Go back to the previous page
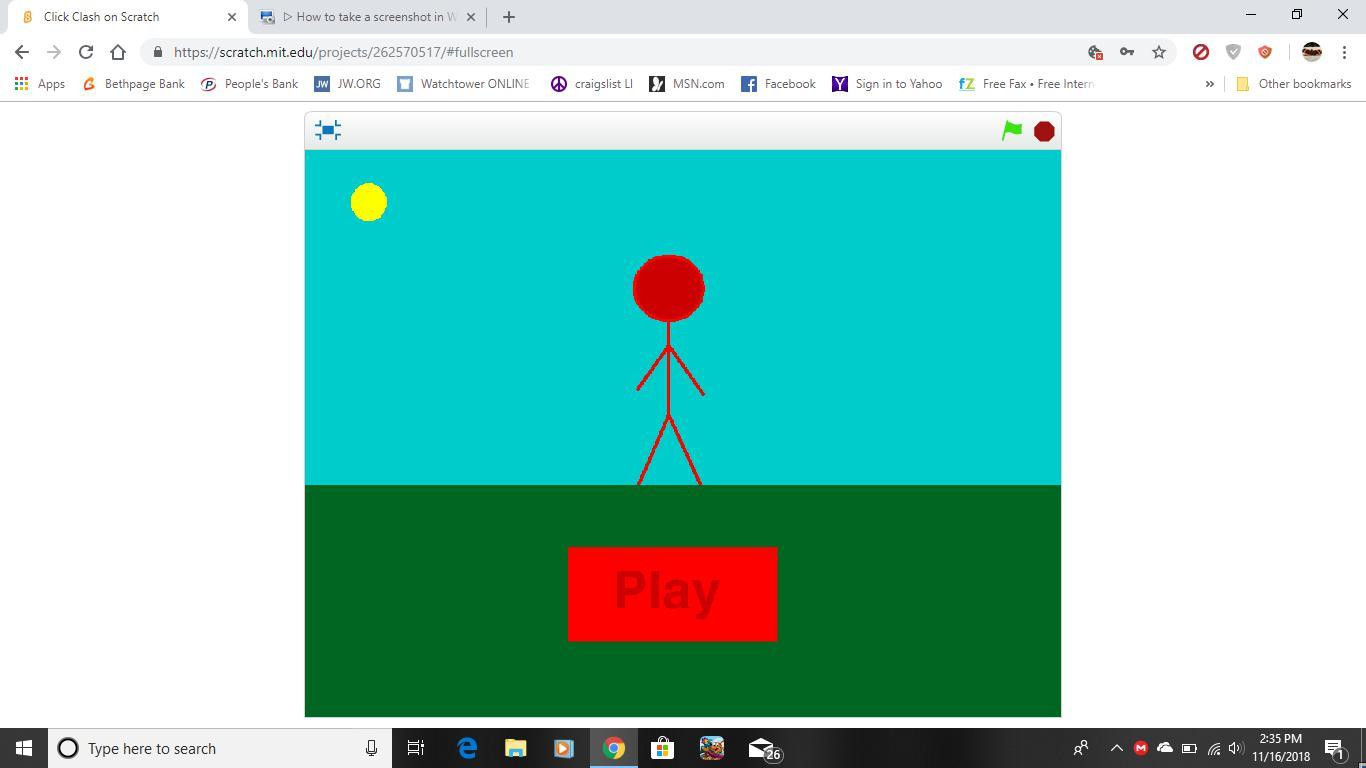 coord(22,52)
